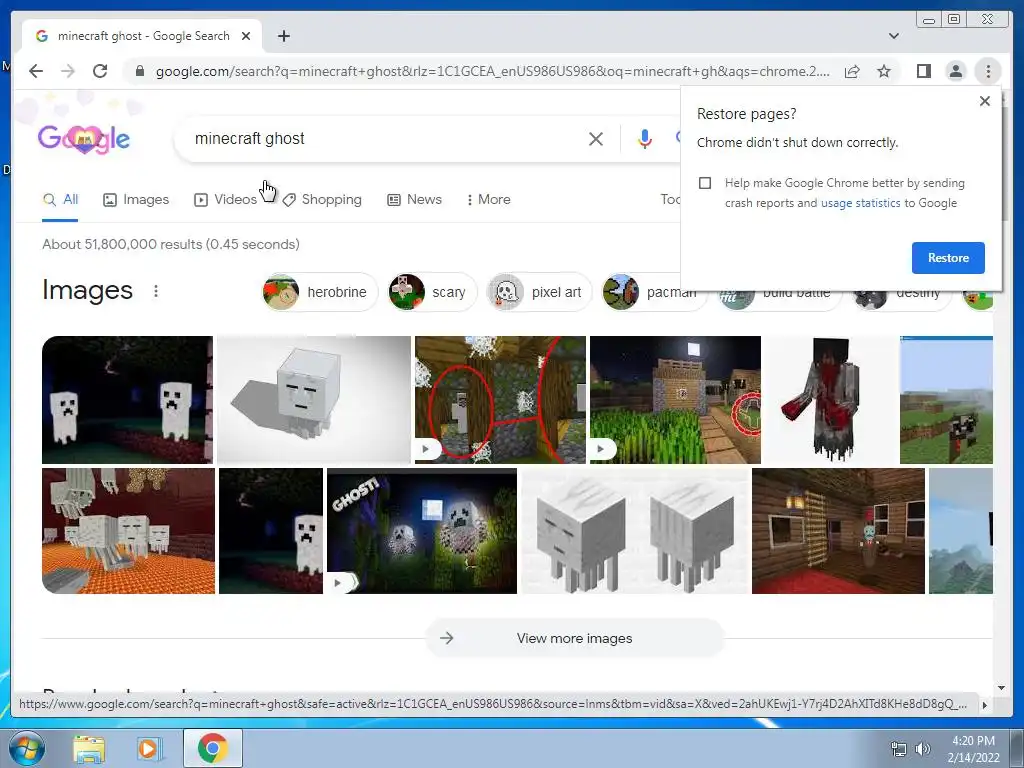Open the taskbar clock and date
The image size is (1024, 768).
click(973, 749)
